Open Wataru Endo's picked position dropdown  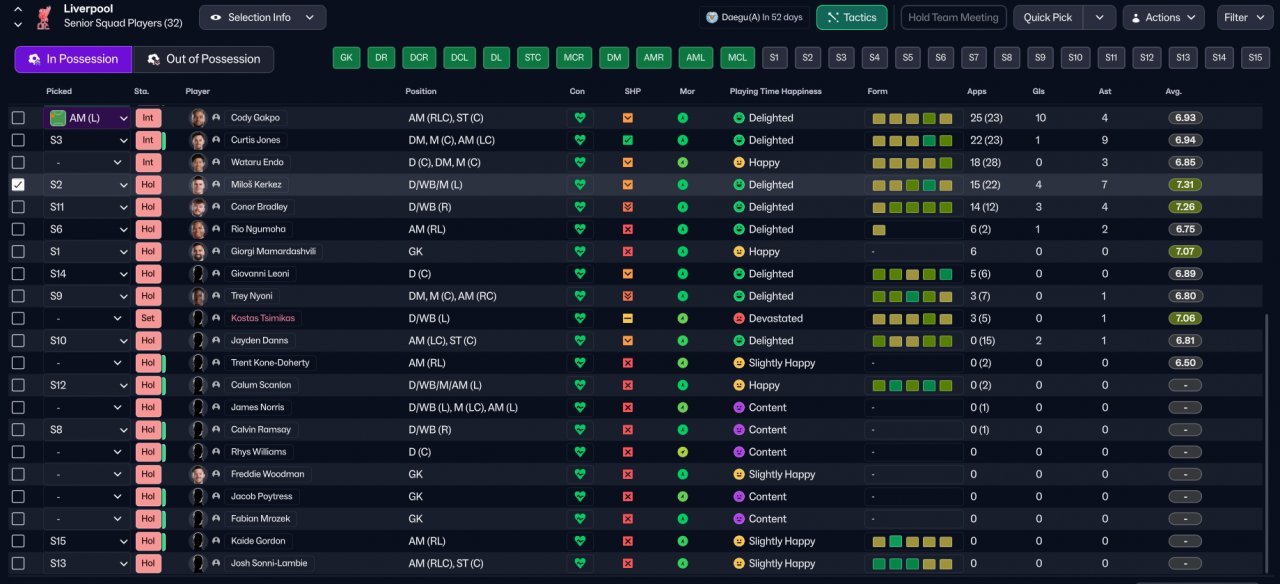point(89,162)
